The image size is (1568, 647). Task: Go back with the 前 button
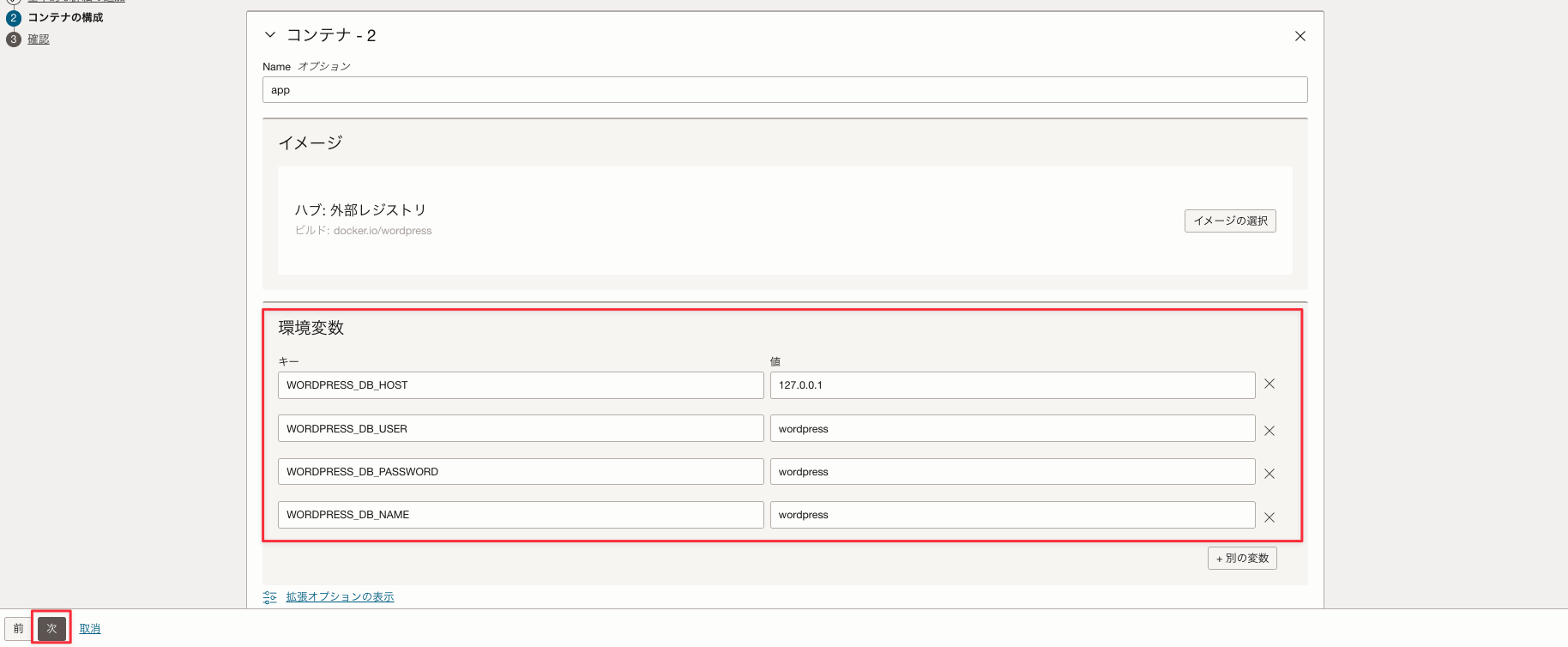click(x=18, y=629)
